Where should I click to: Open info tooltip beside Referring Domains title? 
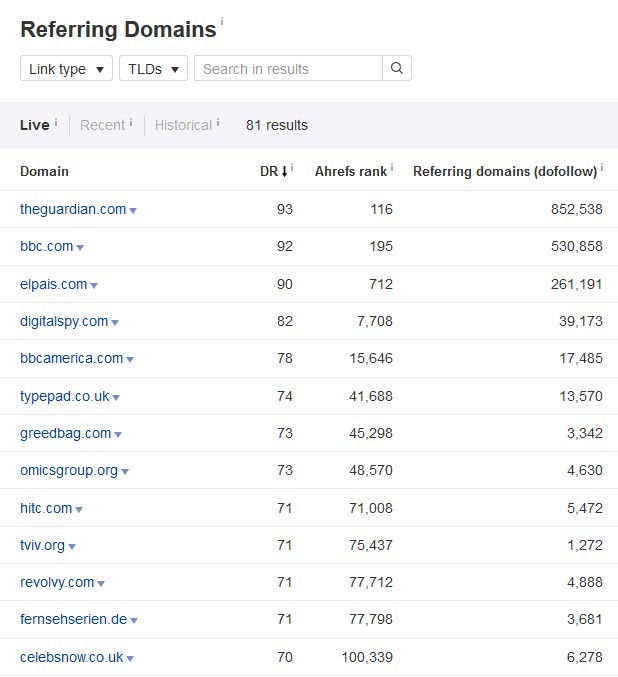tap(222, 20)
